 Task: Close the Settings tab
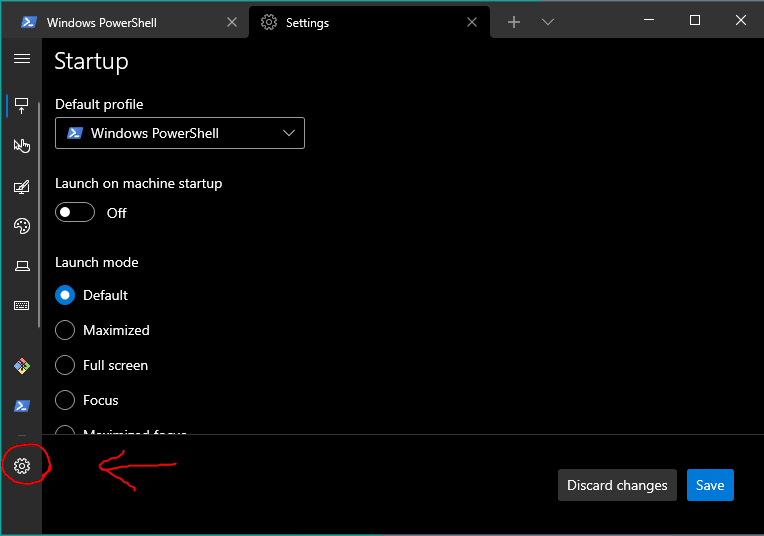472,22
